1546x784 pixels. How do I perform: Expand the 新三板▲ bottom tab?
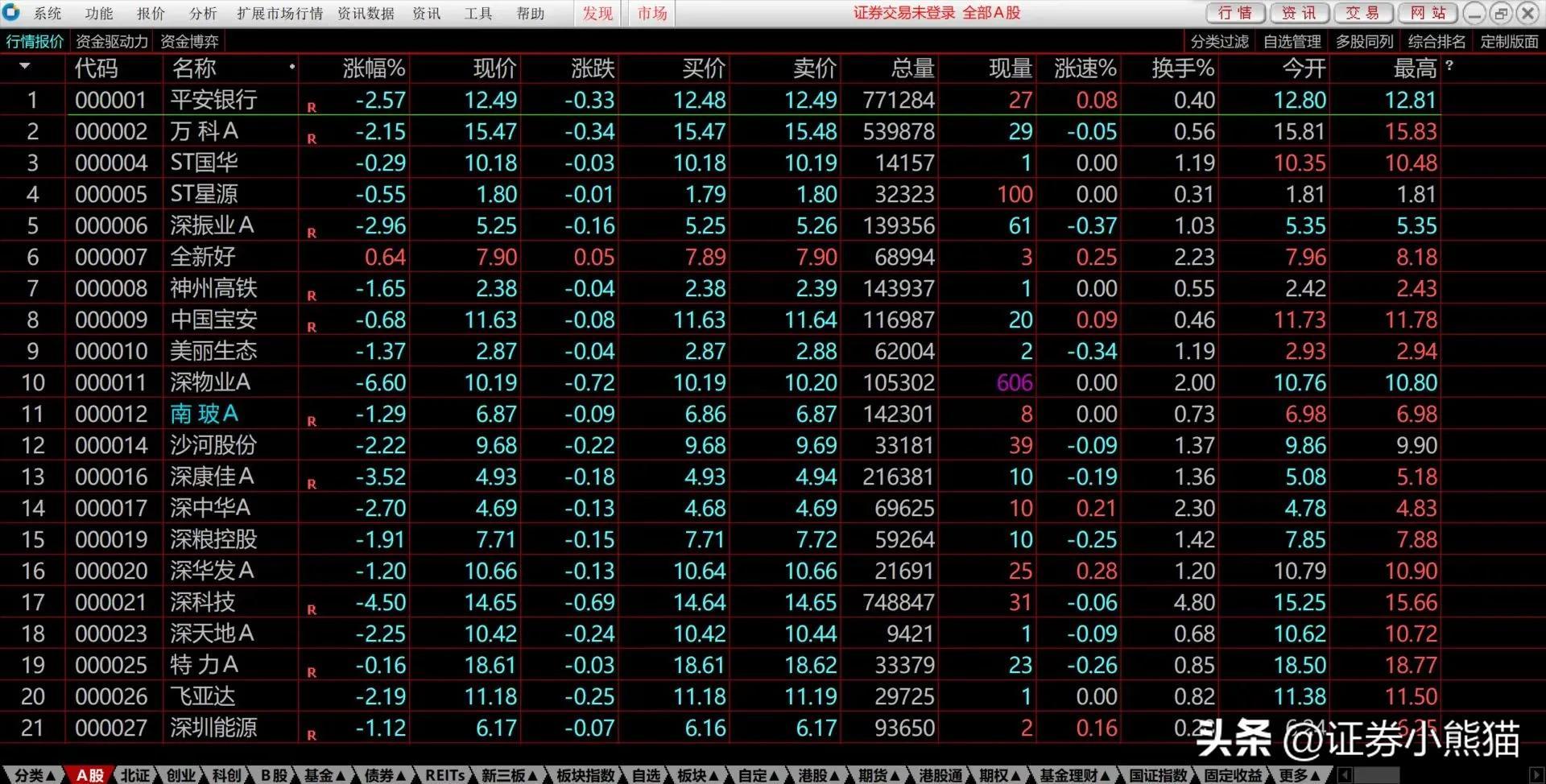tap(511, 775)
